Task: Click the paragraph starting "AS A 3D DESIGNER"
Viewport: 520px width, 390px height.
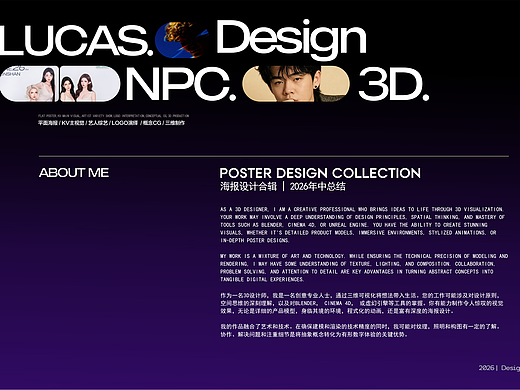Action: (362, 225)
